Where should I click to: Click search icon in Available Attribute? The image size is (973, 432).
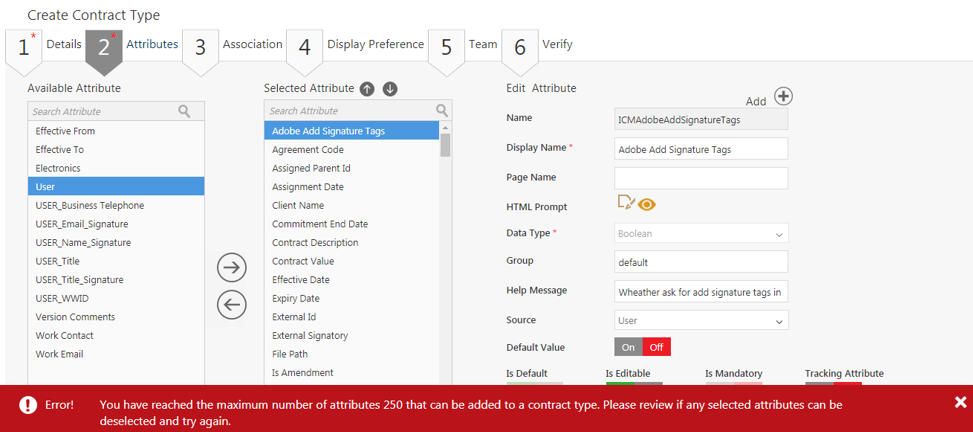pyautogui.click(x=184, y=112)
